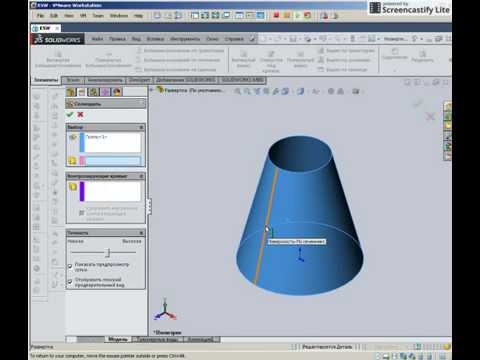
Task: Click the Высокая label next to the slider
Action: click(x=132, y=241)
